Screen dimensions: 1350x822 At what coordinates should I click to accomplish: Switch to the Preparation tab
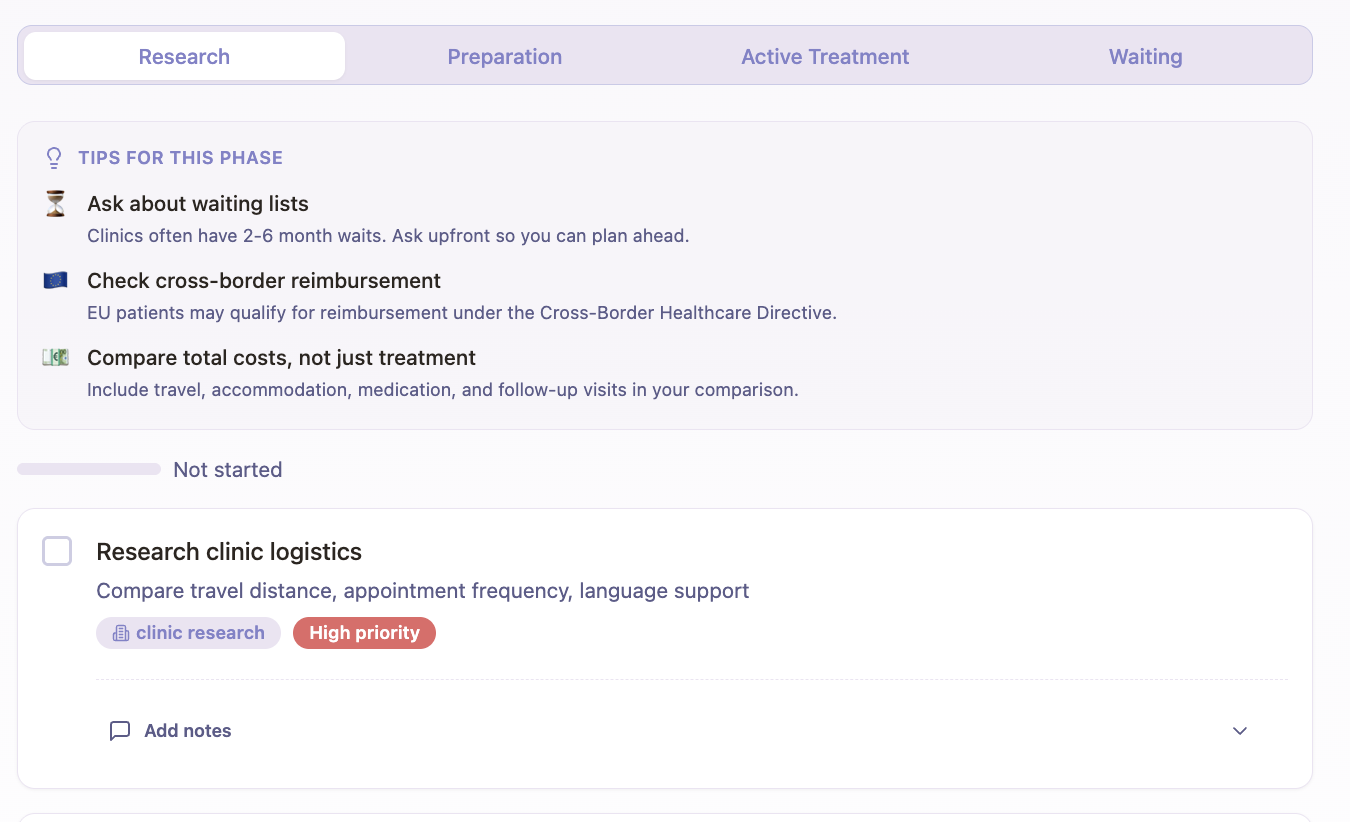[x=505, y=56]
